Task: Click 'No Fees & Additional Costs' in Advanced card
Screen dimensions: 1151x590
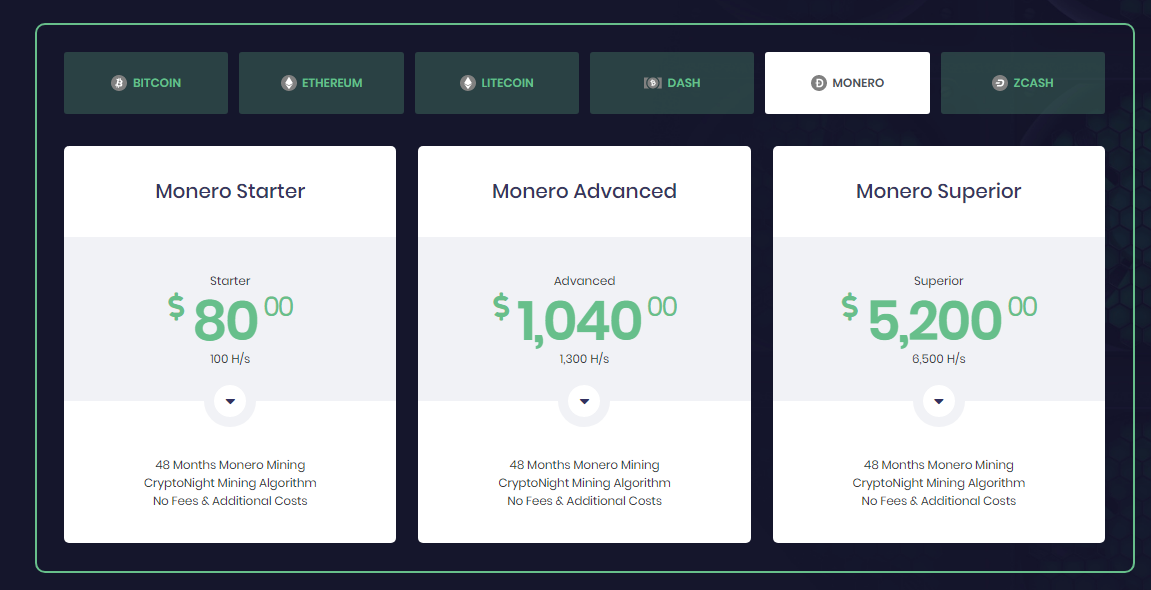Action: click(x=584, y=500)
